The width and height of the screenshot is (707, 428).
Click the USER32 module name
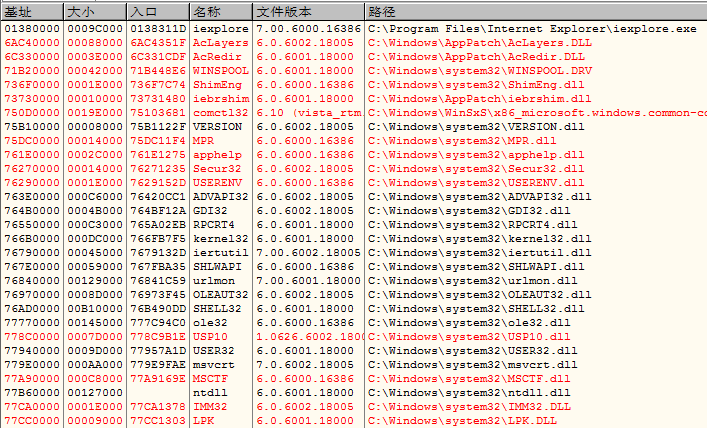pos(211,351)
